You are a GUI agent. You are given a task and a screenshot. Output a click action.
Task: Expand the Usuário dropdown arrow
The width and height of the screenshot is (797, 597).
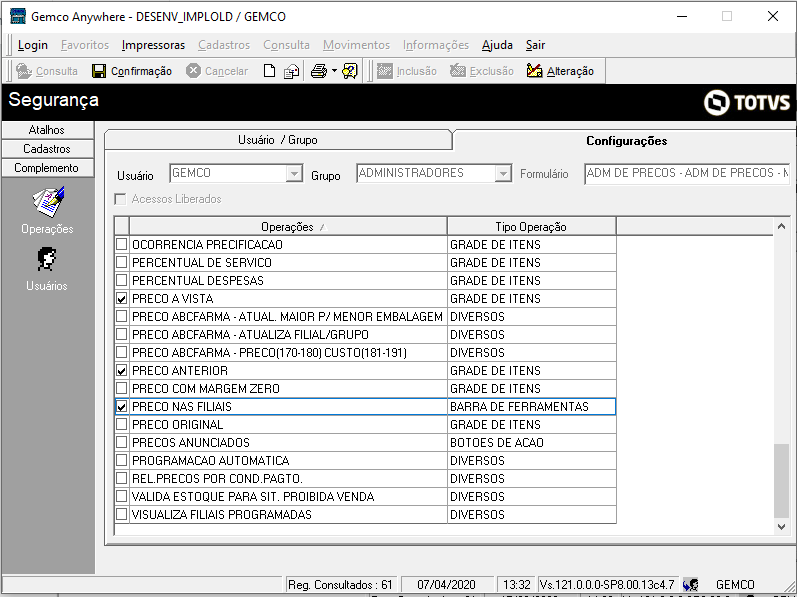click(294, 174)
